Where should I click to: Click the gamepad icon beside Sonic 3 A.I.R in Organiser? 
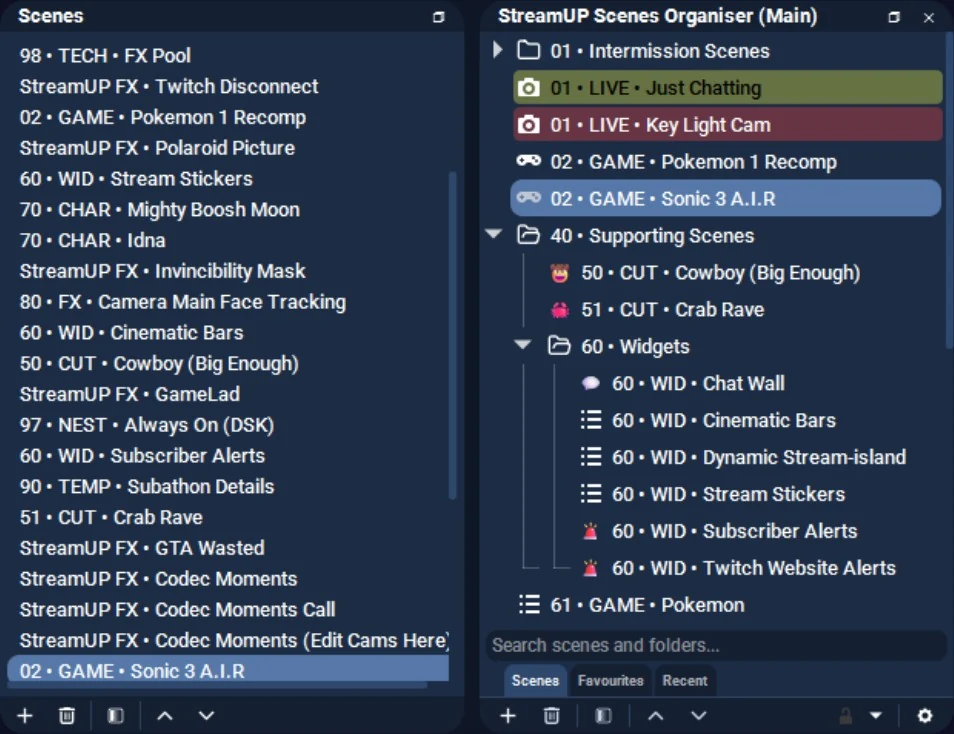click(x=528, y=198)
